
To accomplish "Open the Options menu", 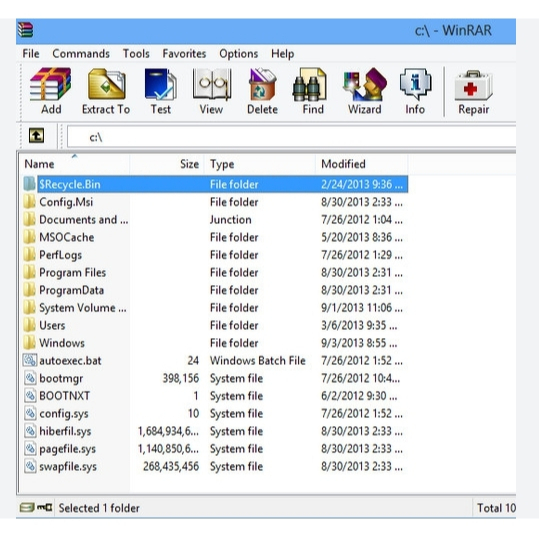I will (x=239, y=54).
